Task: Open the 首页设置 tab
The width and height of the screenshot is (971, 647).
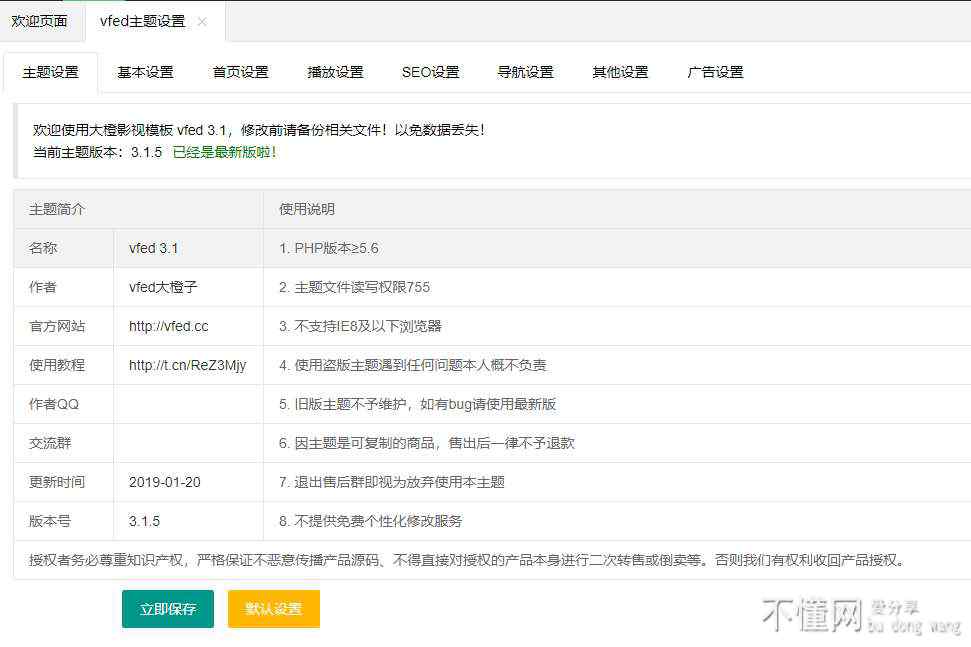Action: tap(240, 72)
